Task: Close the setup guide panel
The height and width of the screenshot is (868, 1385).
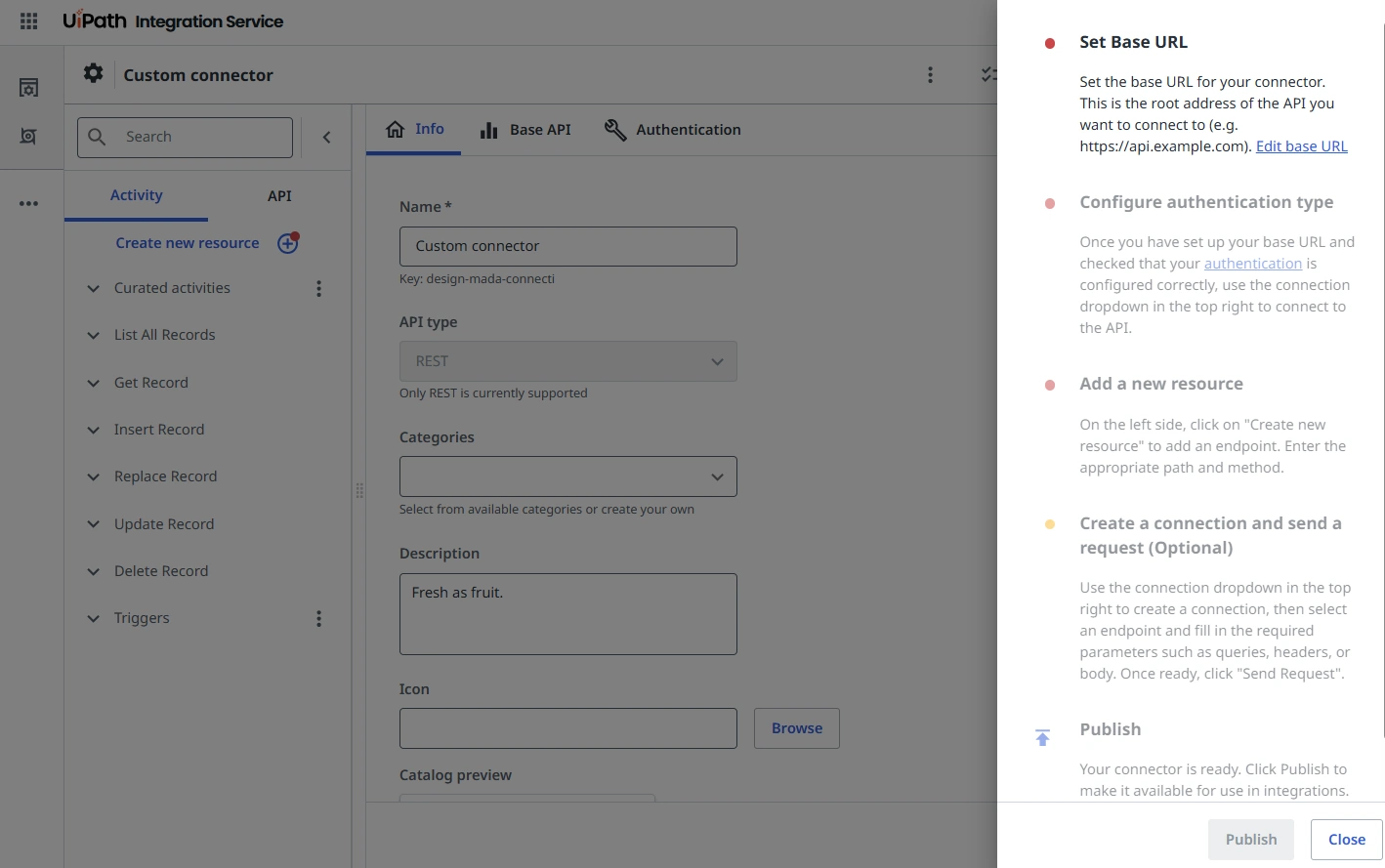Action: [1347, 840]
